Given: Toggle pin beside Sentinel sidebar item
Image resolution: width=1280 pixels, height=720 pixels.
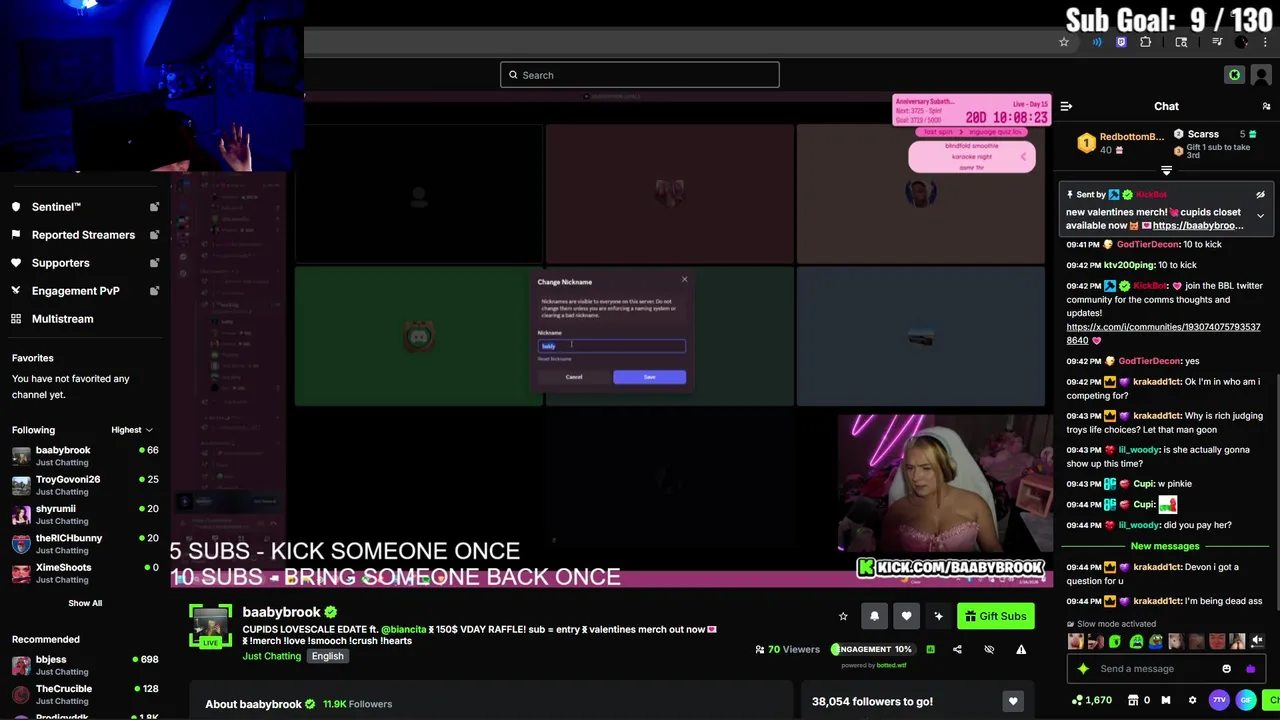Looking at the screenshot, I should pyautogui.click(x=154, y=207).
